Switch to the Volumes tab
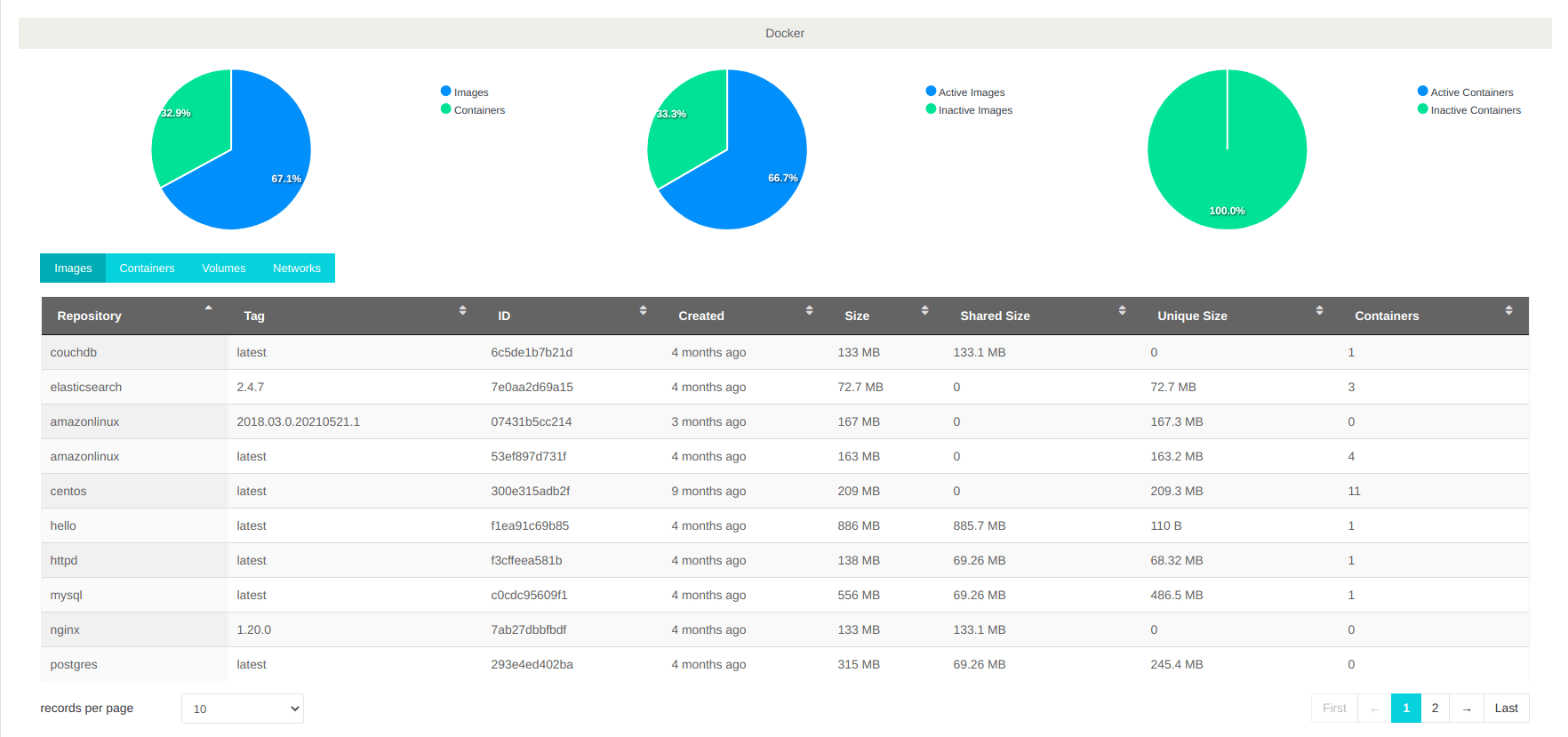This screenshot has height=737, width=1568. (223, 268)
